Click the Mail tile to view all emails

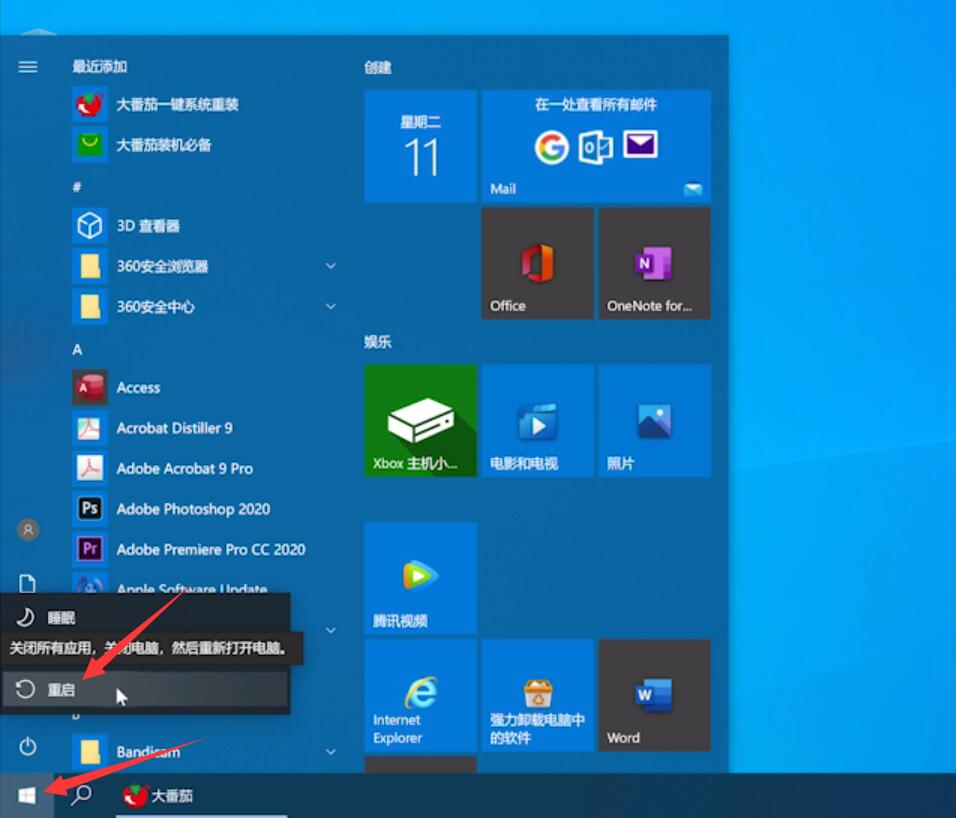click(596, 146)
